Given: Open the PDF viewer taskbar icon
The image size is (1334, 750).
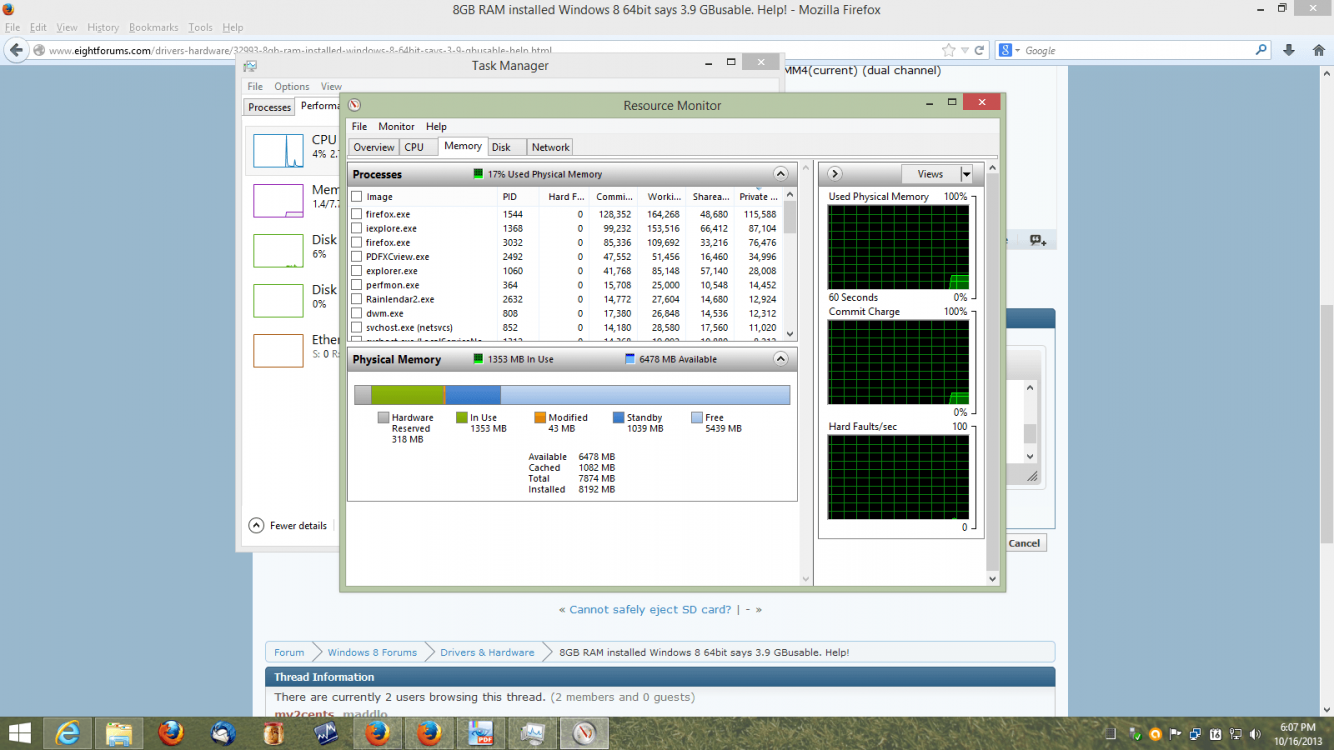Looking at the screenshot, I should click(482, 734).
